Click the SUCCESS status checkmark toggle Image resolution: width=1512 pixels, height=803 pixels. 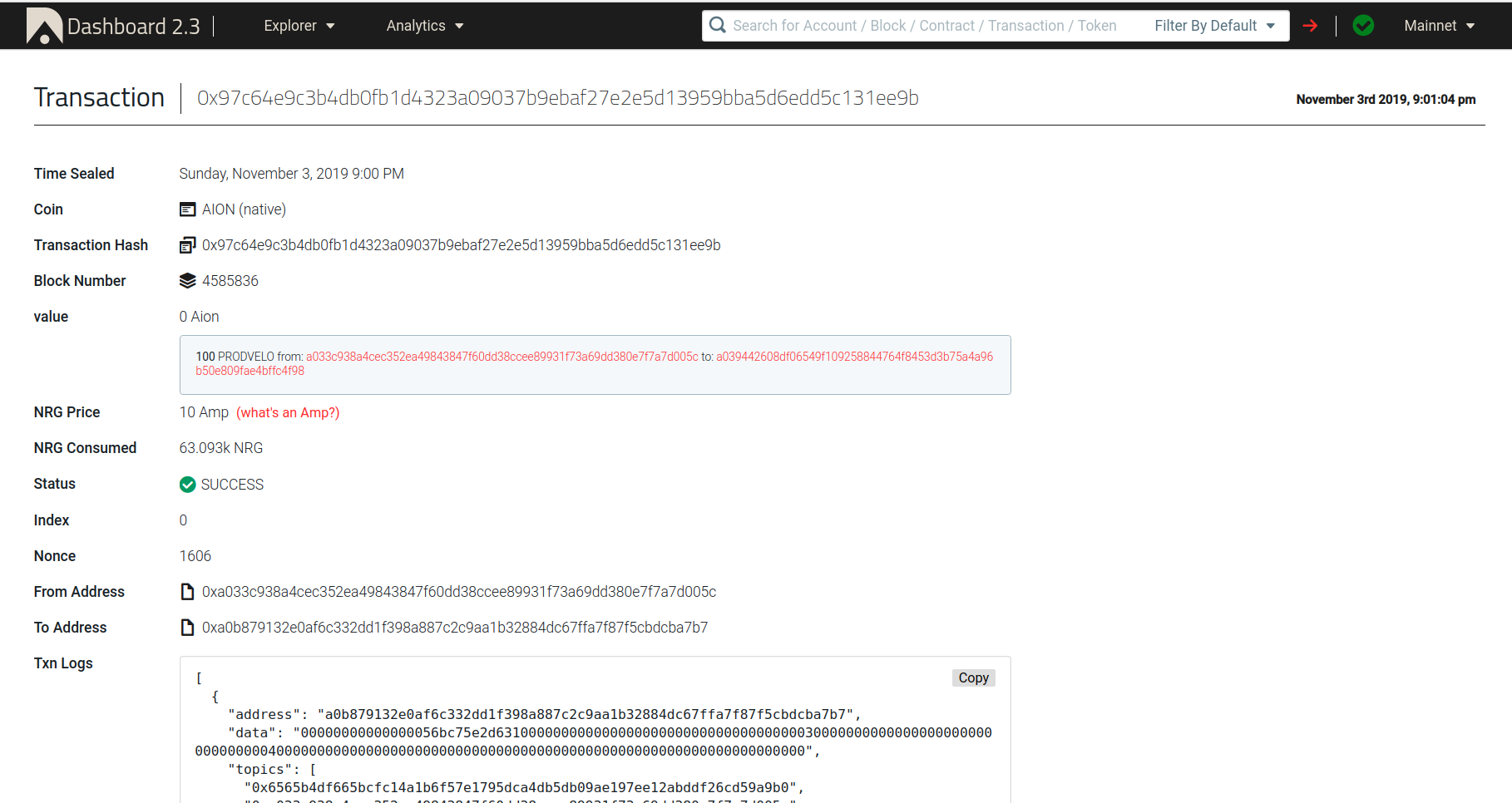tap(187, 484)
